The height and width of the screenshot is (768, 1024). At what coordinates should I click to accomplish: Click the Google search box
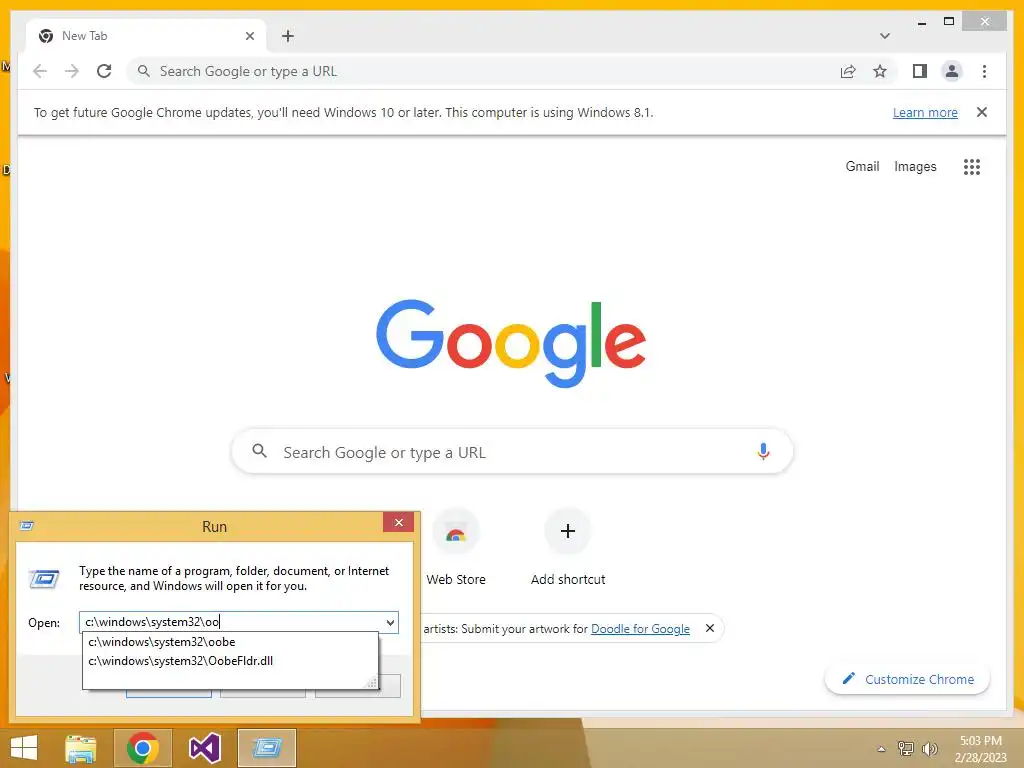click(513, 452)
